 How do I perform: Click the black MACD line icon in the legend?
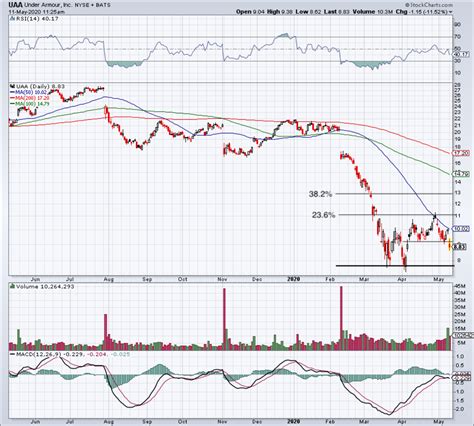[12, 354]
